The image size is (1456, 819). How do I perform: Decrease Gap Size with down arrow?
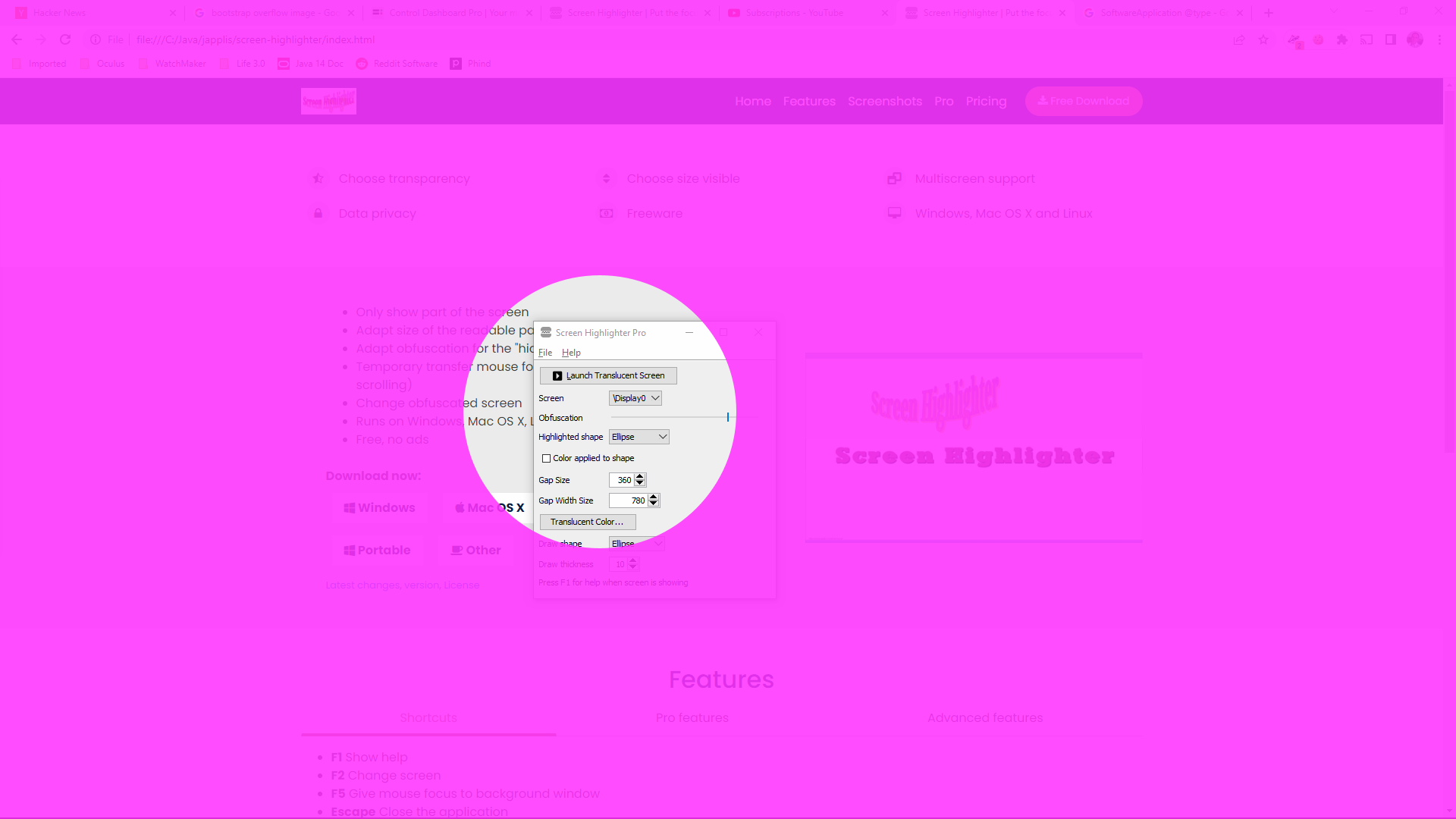640,483
